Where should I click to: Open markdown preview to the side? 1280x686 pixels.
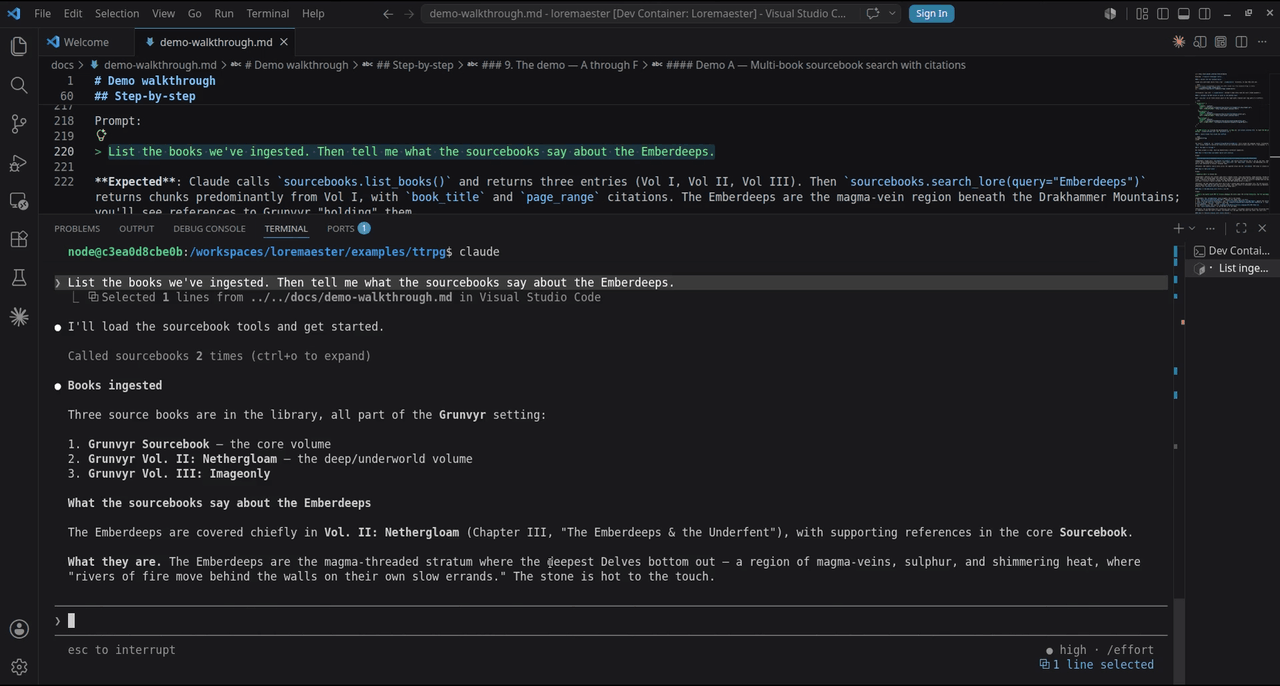1200,42
